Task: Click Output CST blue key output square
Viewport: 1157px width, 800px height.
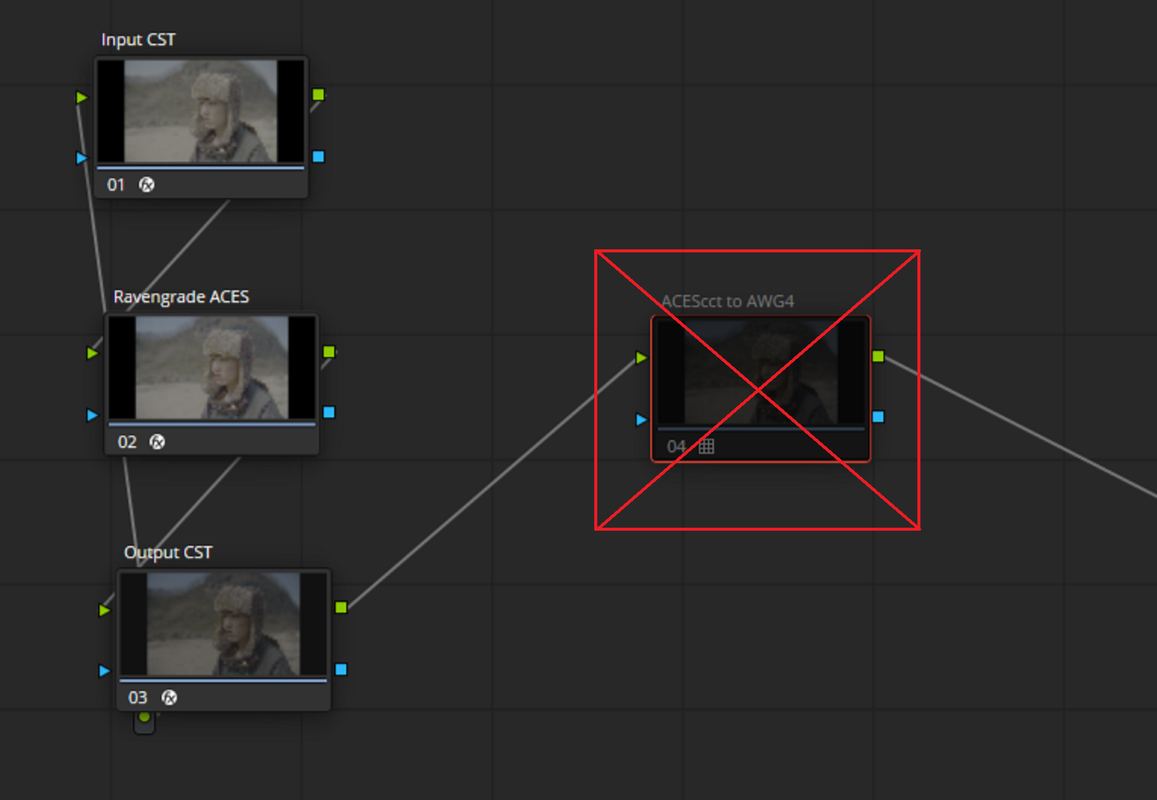Action: pyautogui.click(x=341, y=669)
